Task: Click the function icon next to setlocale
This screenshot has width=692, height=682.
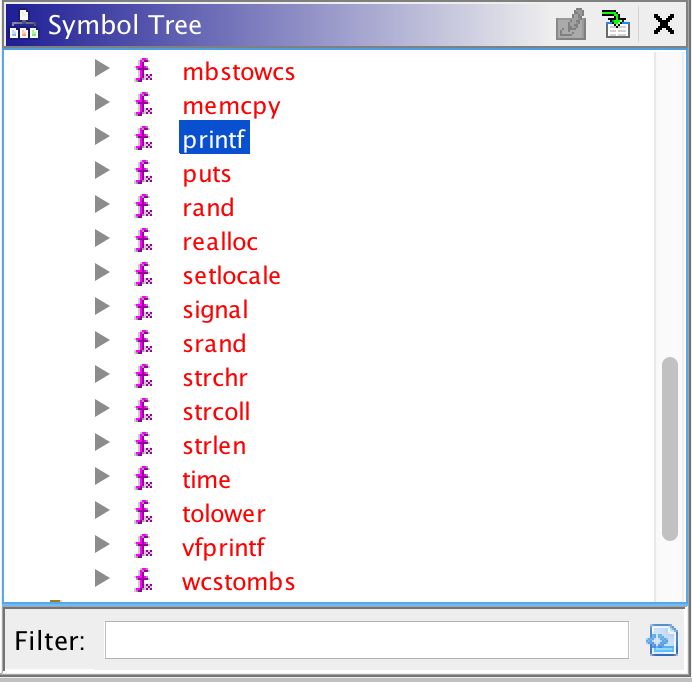Action: tap(144, 276)
